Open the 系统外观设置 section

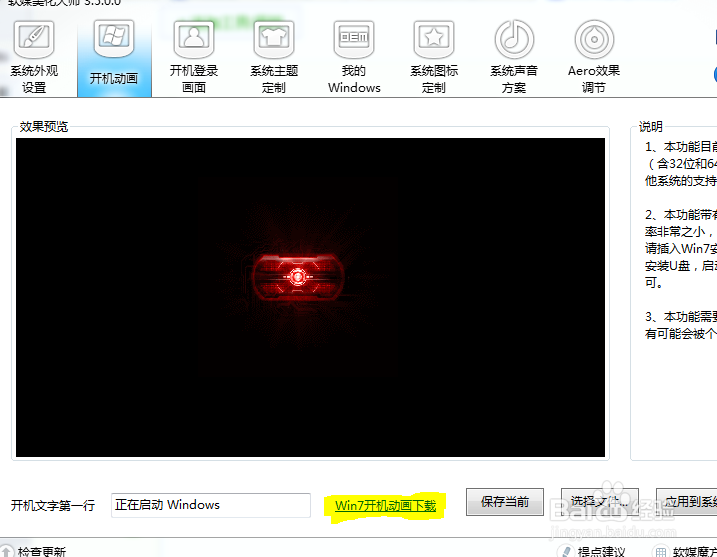click(34, 57)
